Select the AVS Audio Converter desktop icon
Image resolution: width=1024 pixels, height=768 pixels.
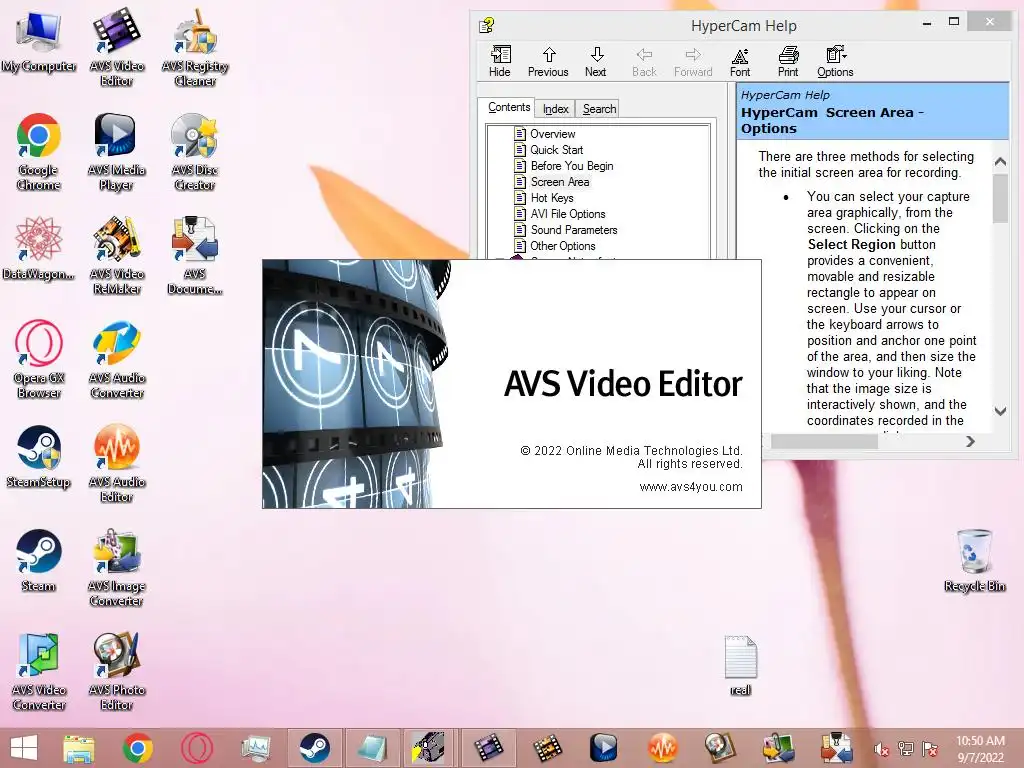(116, 359)
